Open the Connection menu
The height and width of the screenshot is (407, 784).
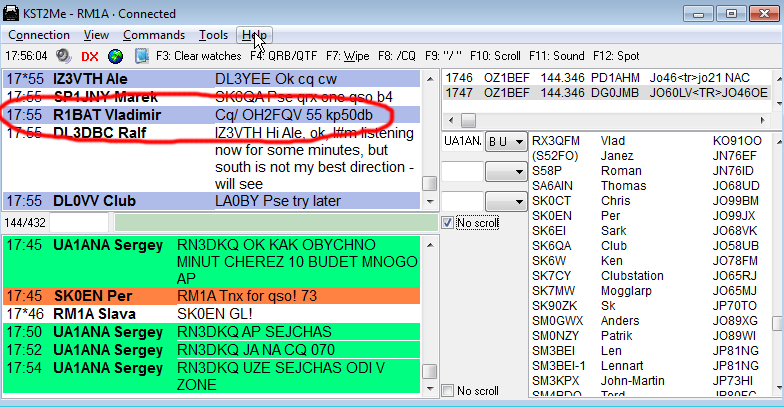pyautogui.click(x=38, y=35)
